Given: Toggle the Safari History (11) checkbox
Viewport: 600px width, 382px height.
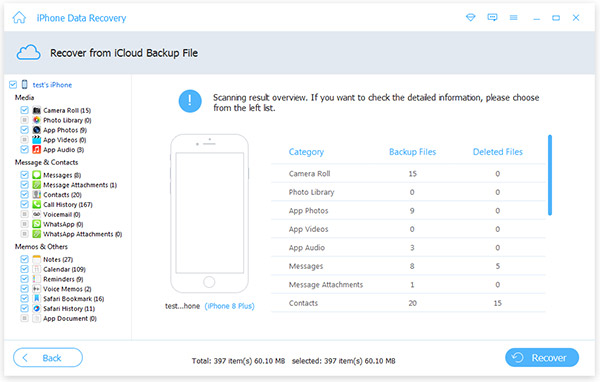Looking at the screenshot, I should coord(24,308).
